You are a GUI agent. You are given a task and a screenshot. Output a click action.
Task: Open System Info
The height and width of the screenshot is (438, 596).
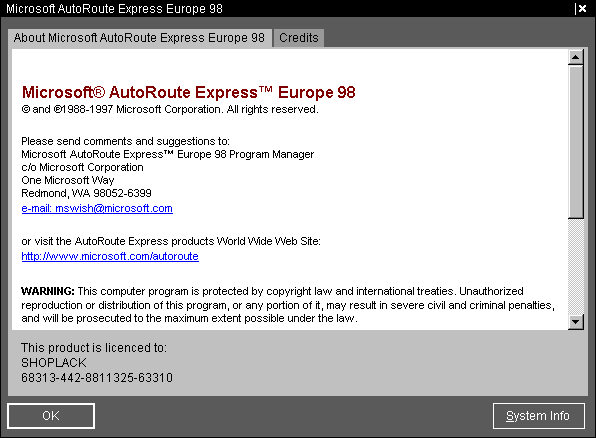pyautogui.click(x=538, y=416)
